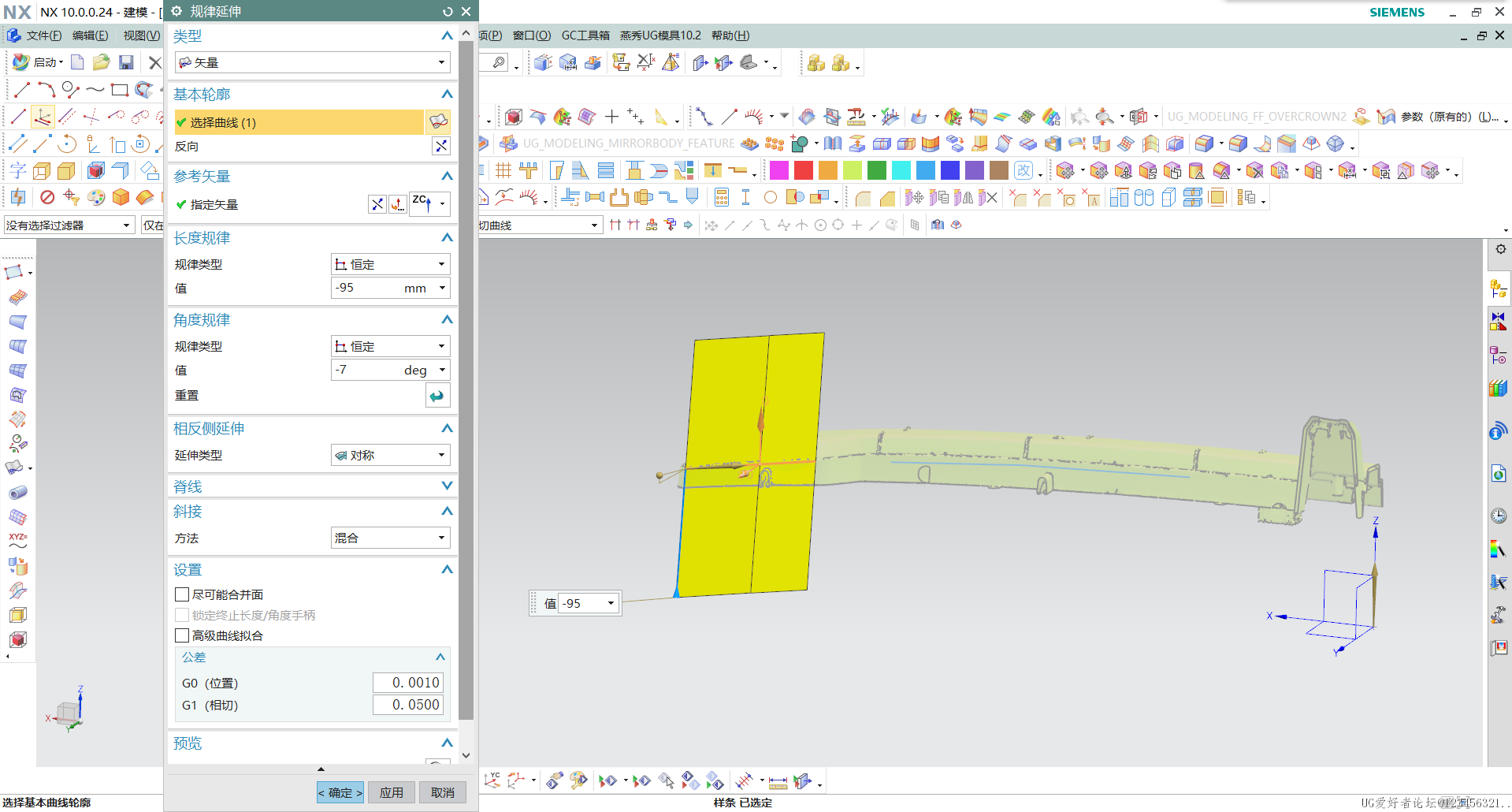Click the 确定 OK button
1512x812 pixels.
[x=340, y=792]
